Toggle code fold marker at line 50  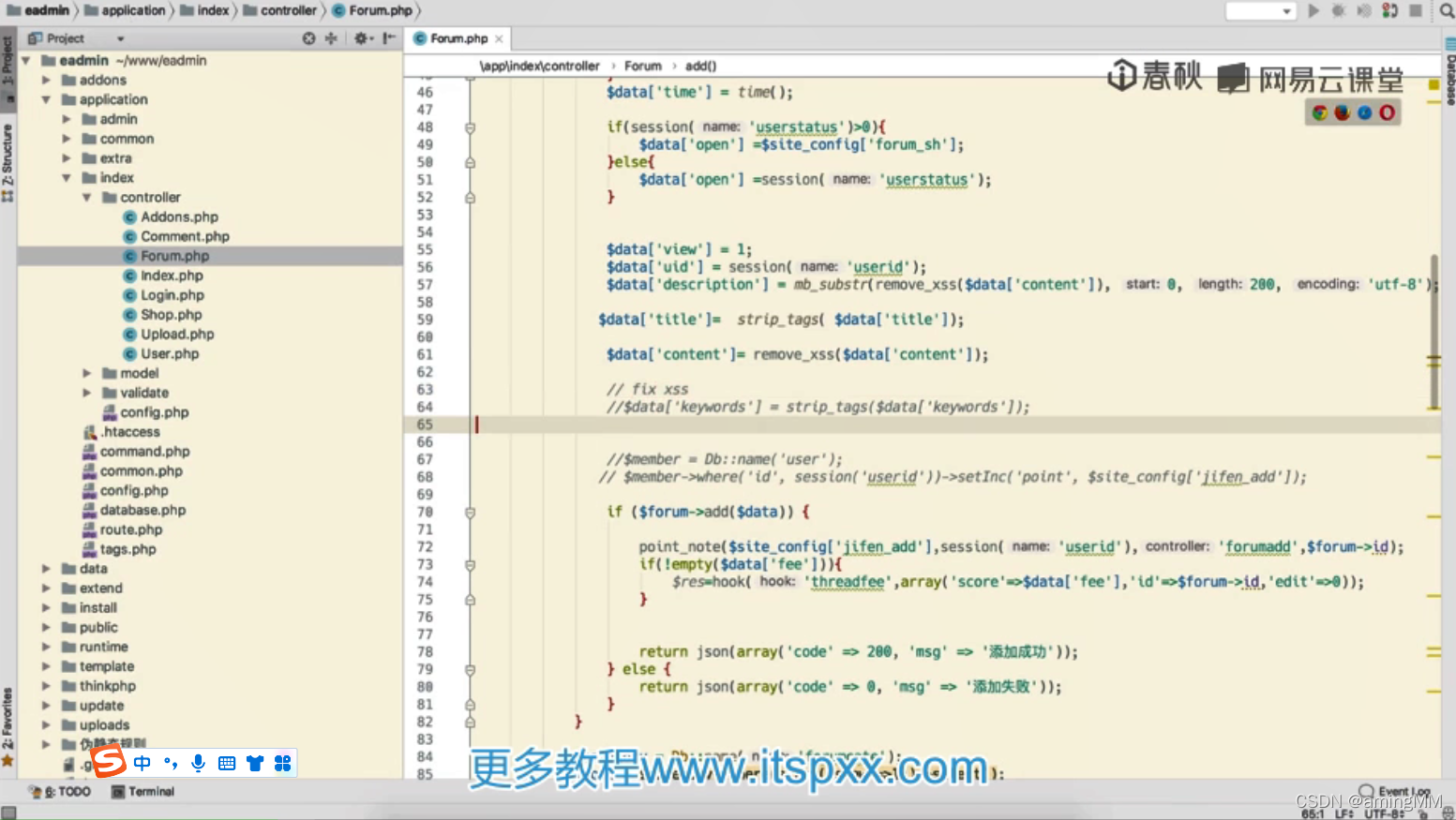[470, 162]
